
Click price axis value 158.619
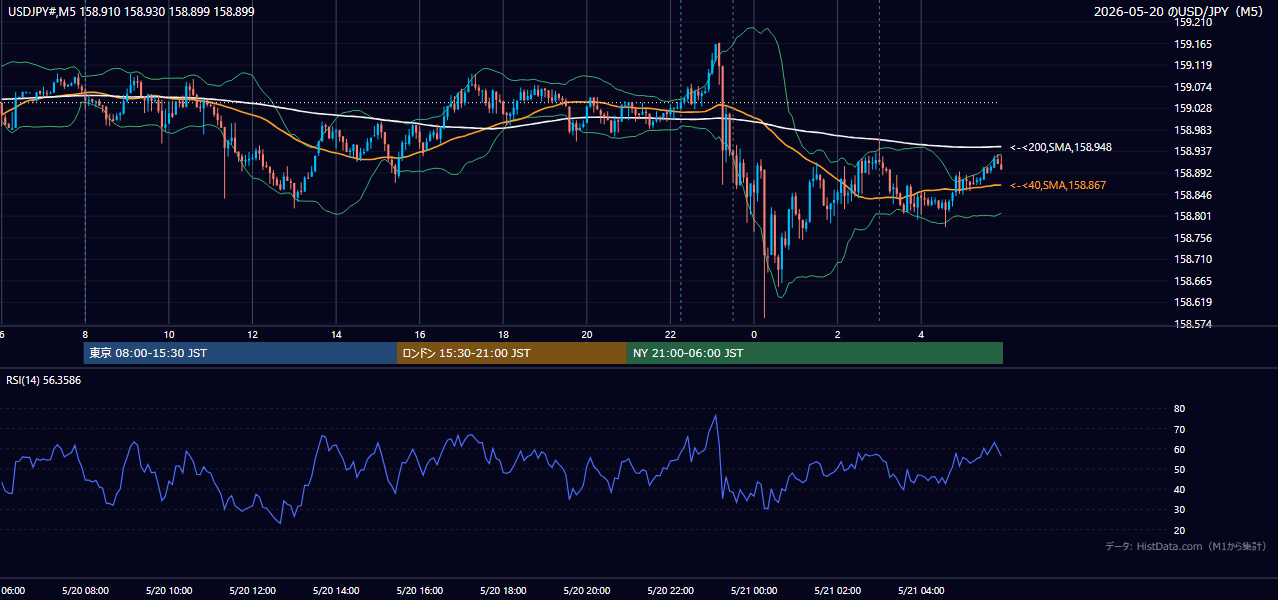(1192, 302)
